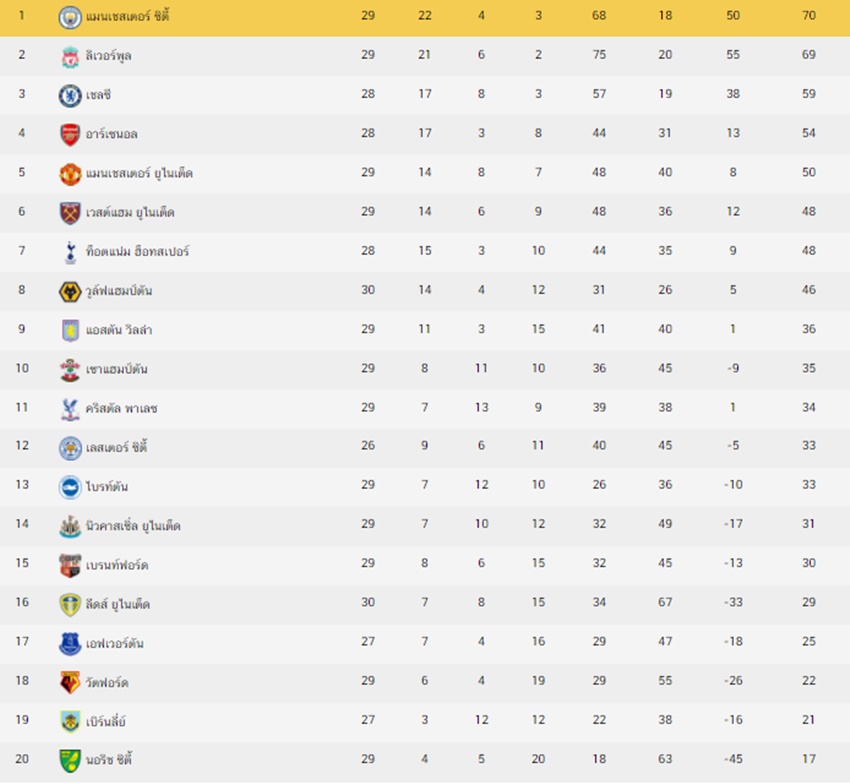Click the Everton crest icon

(70, 644)
